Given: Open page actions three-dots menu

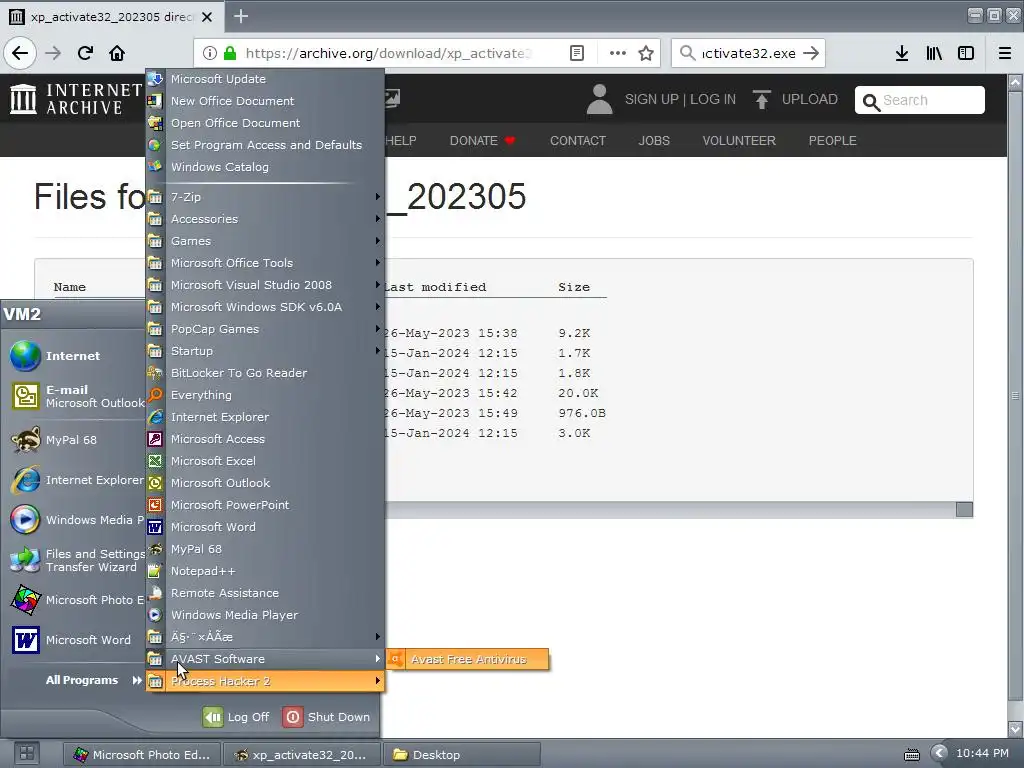Looking at the screenshot, I should (617, 53).
